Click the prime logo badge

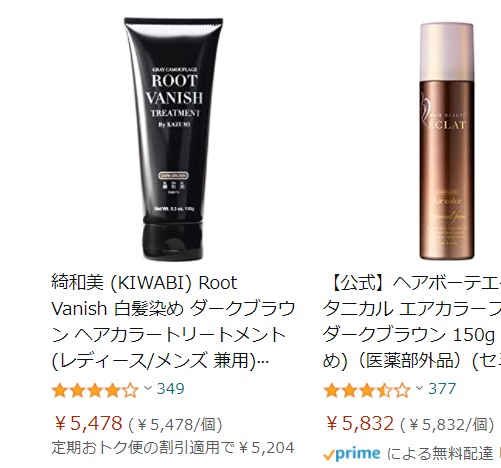pos(352,454)
